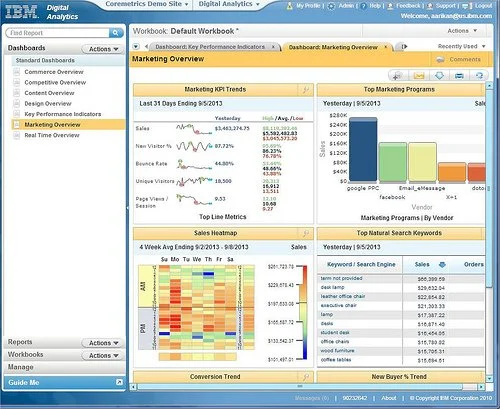Image resolution: width=500 pixels, height=409 pixels.
Task: Click the Commerce Overview document icon
Action: tap(16, 72)
